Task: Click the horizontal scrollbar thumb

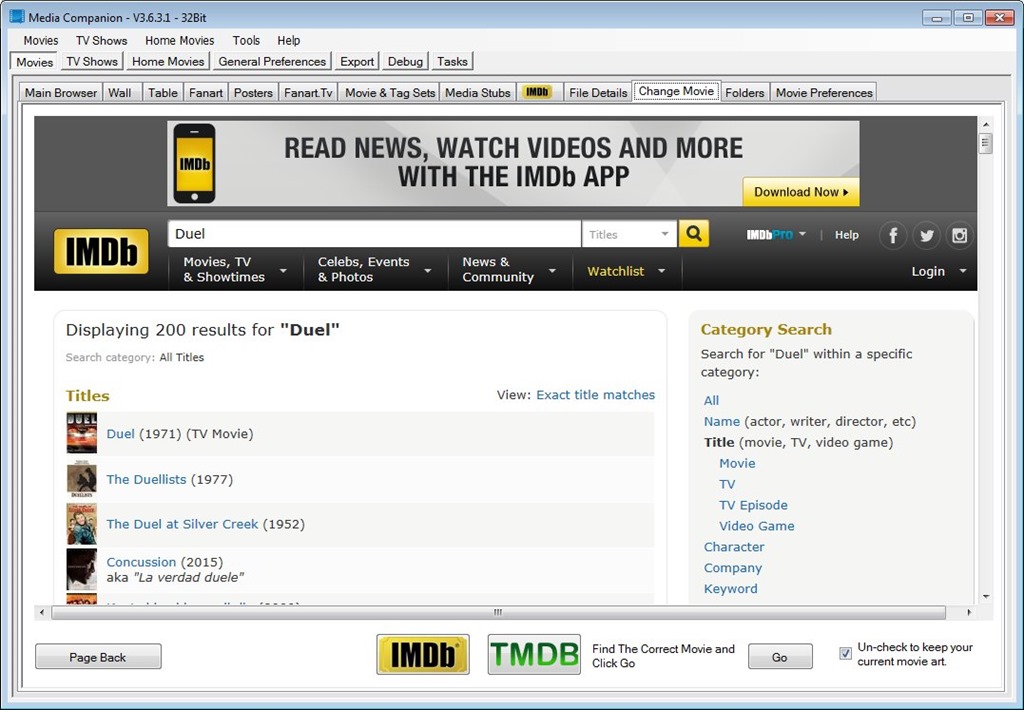Action: [x=498, y=612]
